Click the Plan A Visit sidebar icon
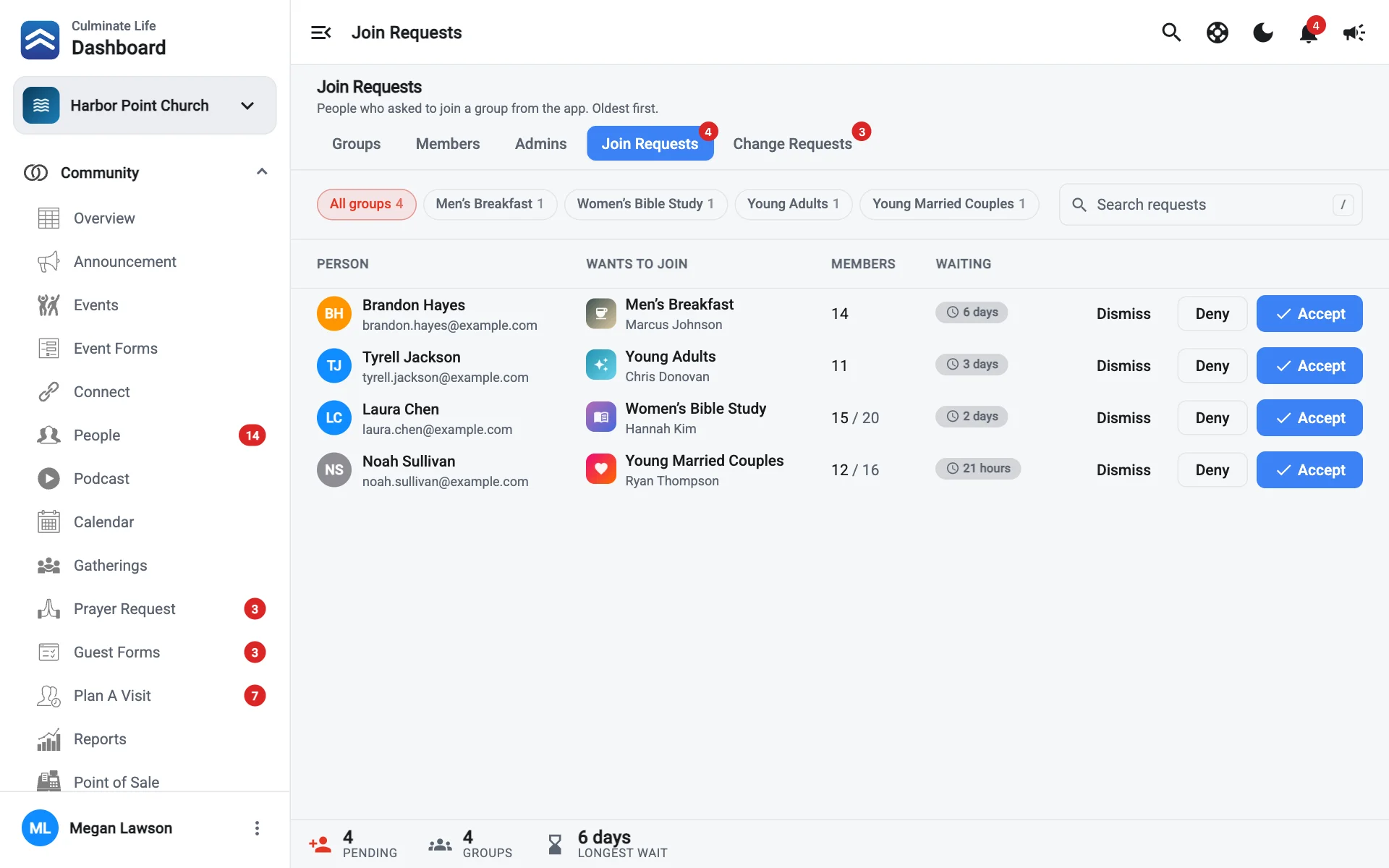 click(x=48, y=696)
